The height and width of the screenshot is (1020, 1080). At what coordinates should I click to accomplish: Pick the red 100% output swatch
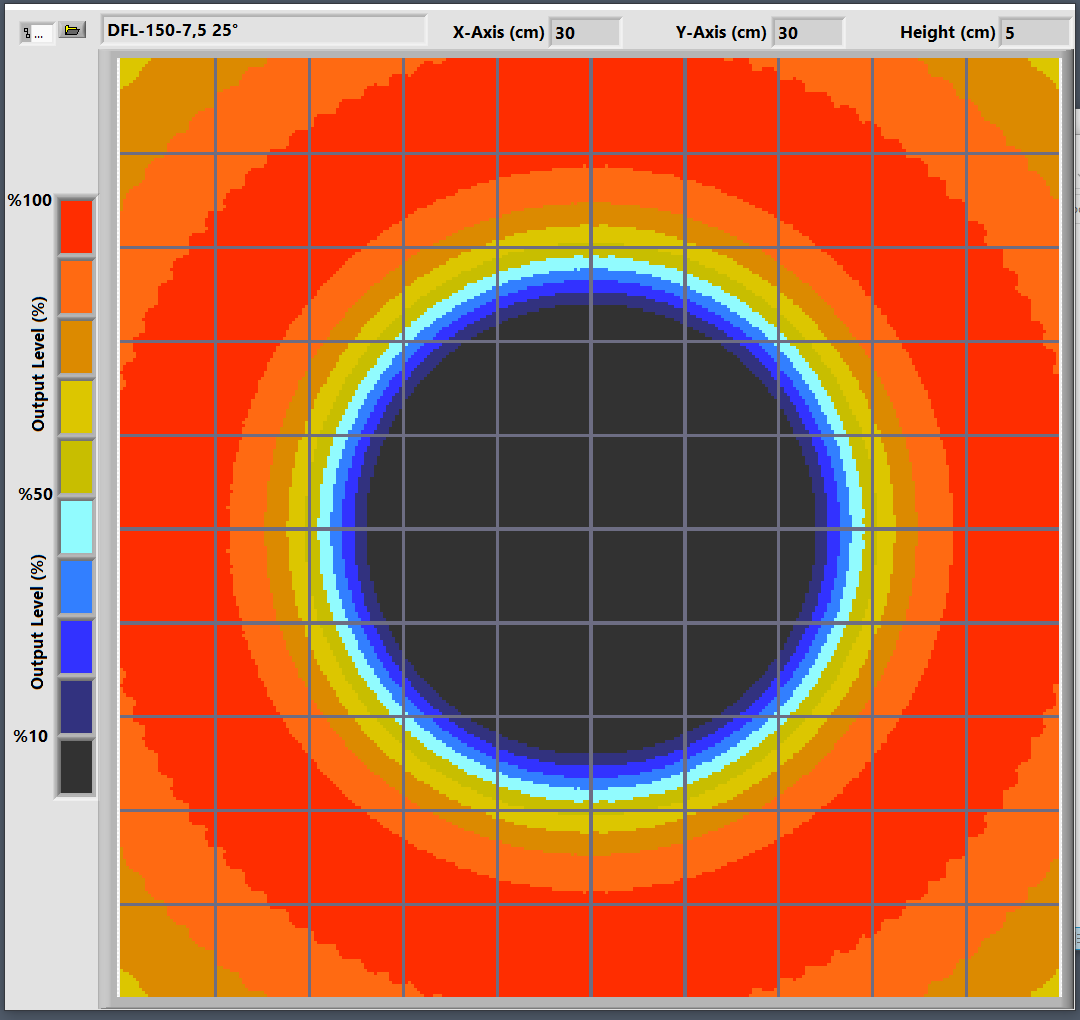[76, 226]
